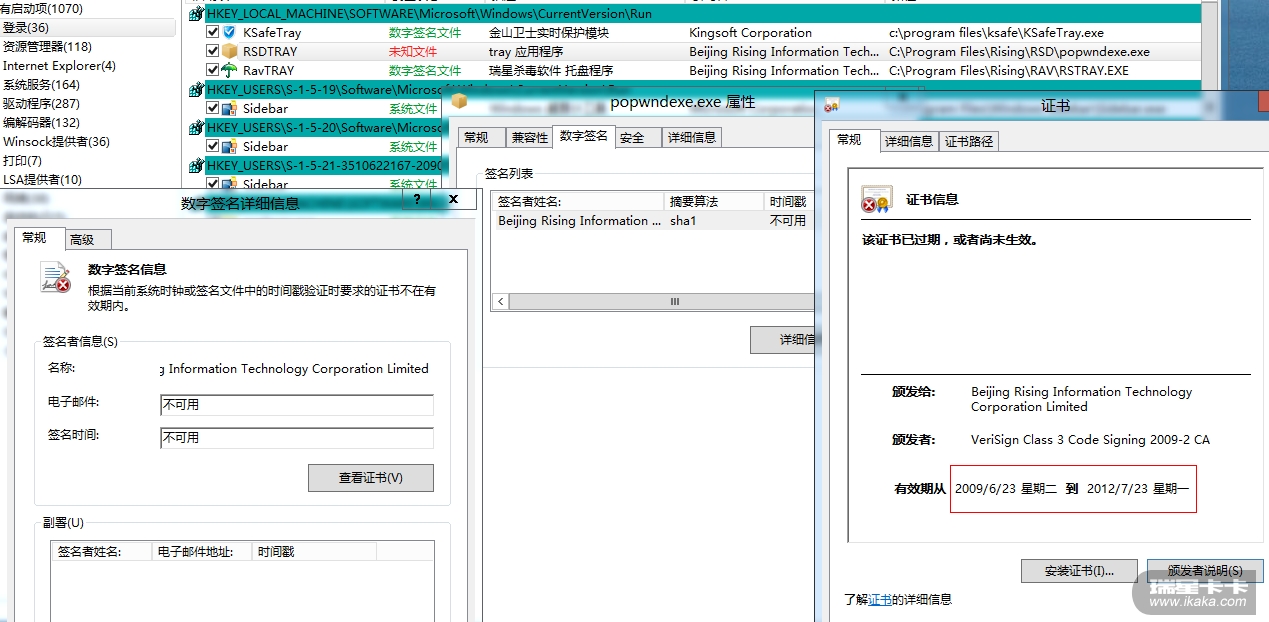Click Sidebar icon under HKEY_USERS\S-1-5-20
Screen dimensions: 1269x622
tap(229, 146)
